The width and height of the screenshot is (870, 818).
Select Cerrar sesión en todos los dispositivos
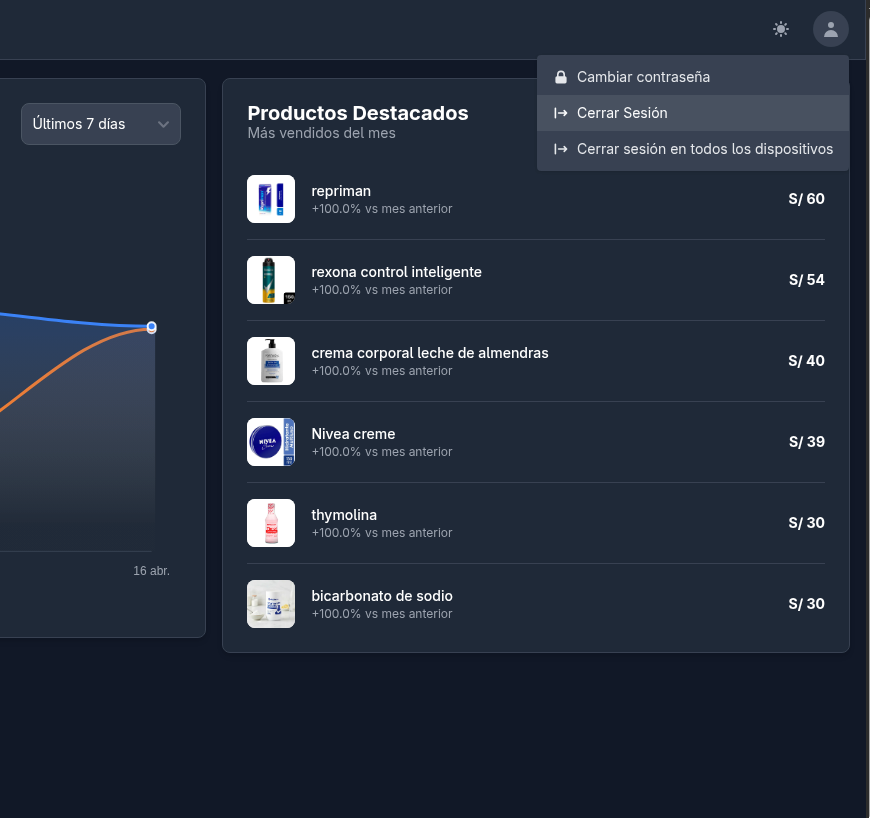click(x=692, y=149)
